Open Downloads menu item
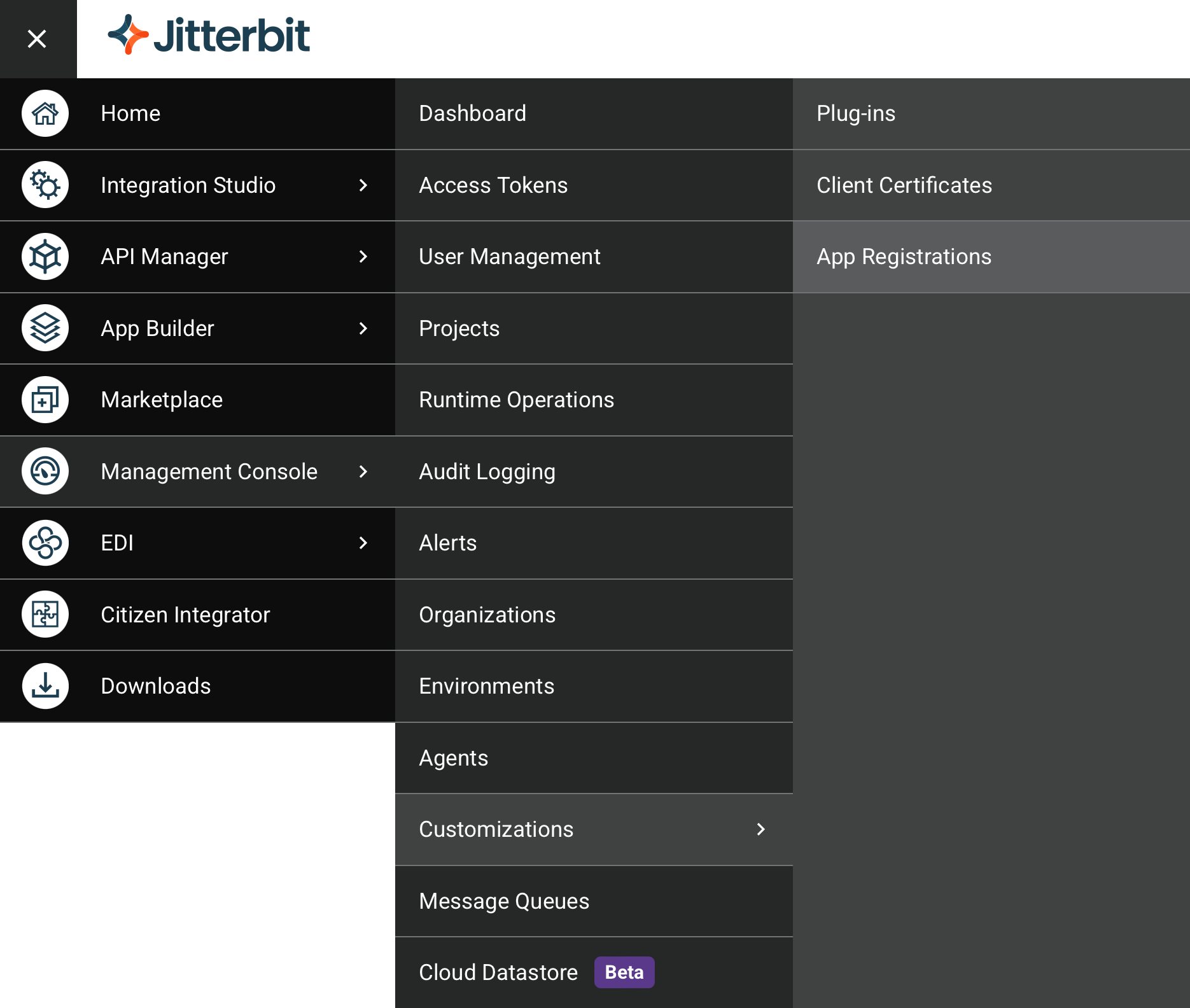This screenshot has width=1190, height=1008. point(197,687)
